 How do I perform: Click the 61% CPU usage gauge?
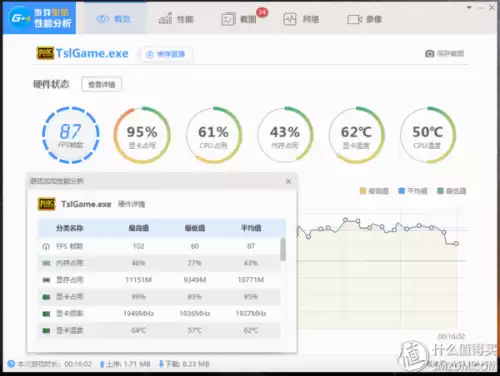[213, 135]
